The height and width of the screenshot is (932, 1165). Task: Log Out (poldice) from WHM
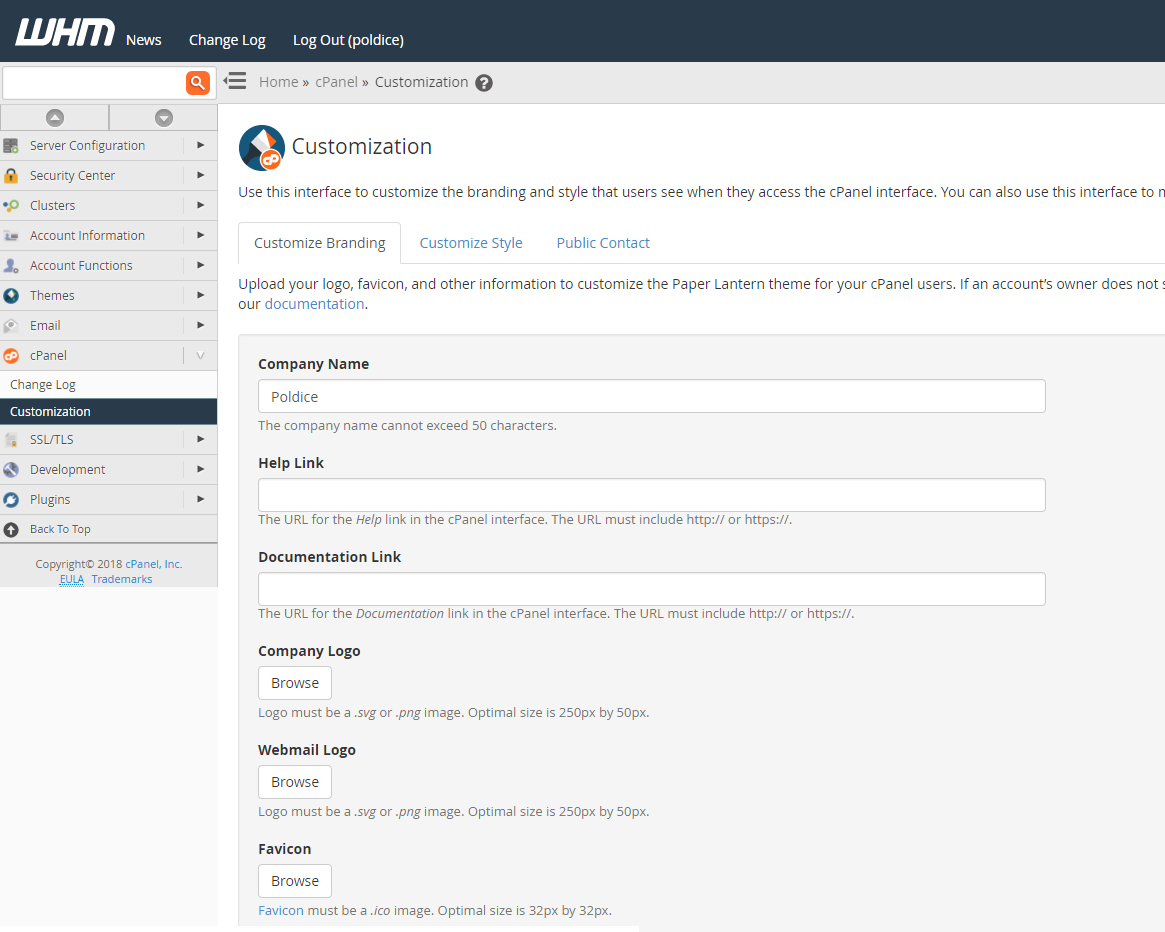(x=348, y=40)
